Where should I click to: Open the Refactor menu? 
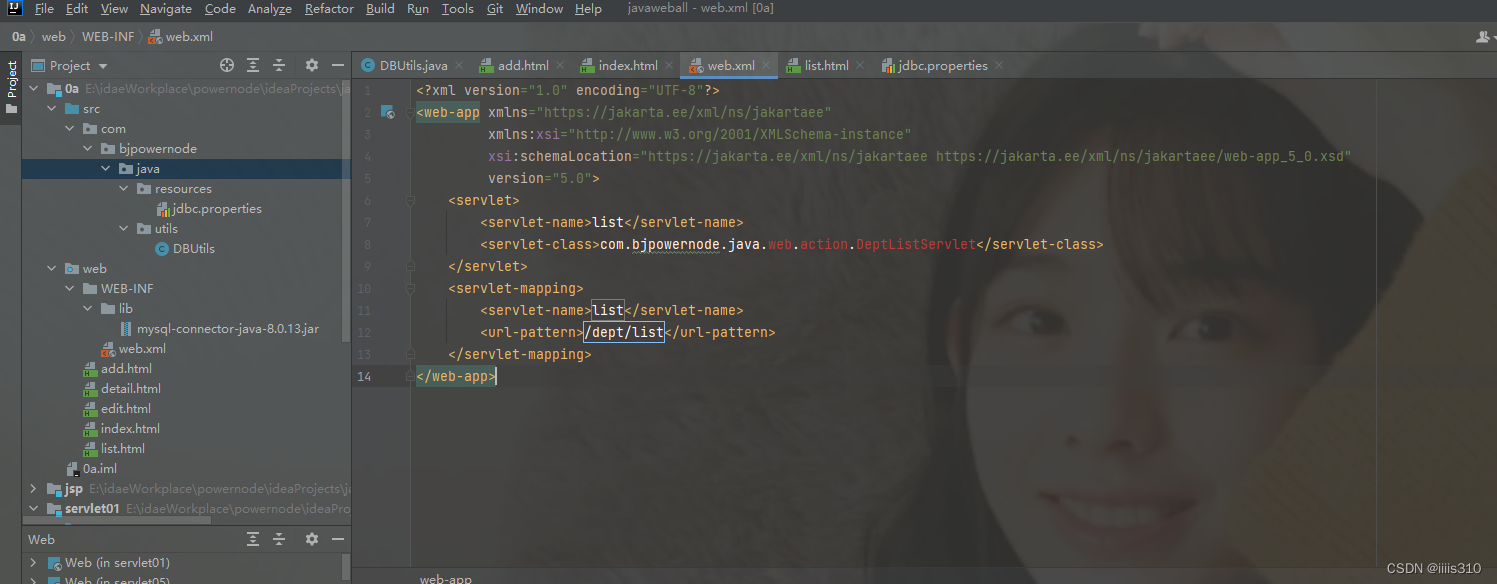(x=329, y=9)
